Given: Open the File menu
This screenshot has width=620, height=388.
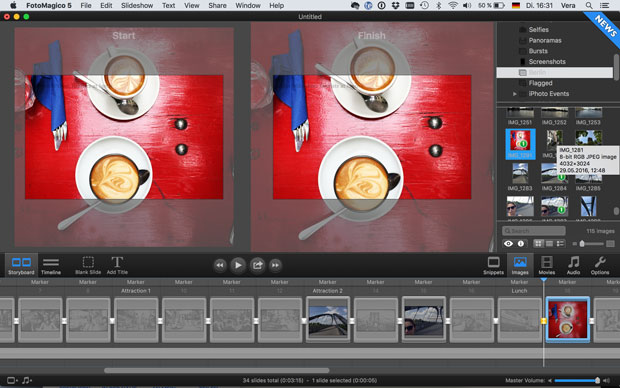Looking at the screenshot, I should 86,6.
